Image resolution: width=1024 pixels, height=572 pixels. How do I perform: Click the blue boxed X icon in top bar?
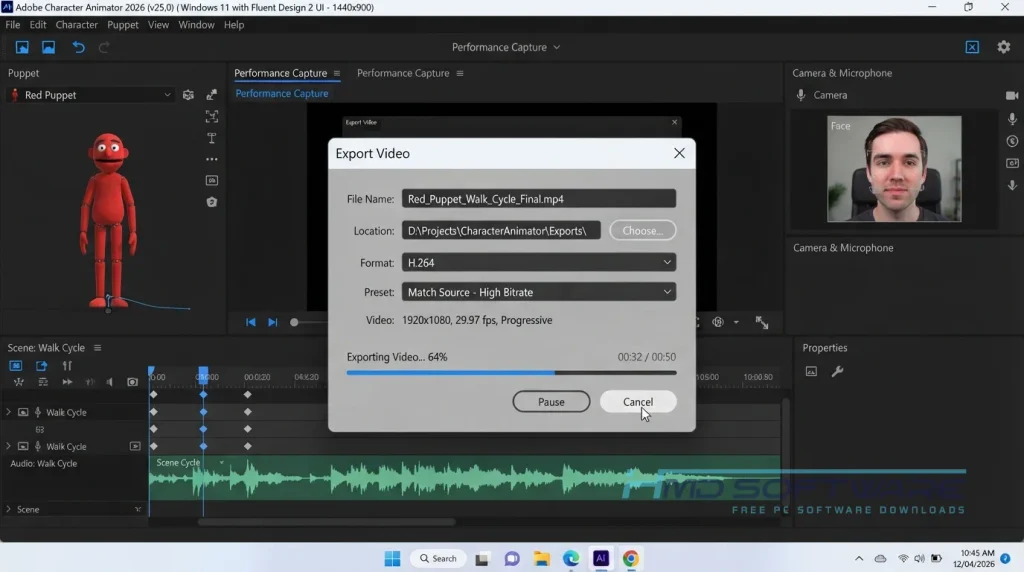pos(972,47)
